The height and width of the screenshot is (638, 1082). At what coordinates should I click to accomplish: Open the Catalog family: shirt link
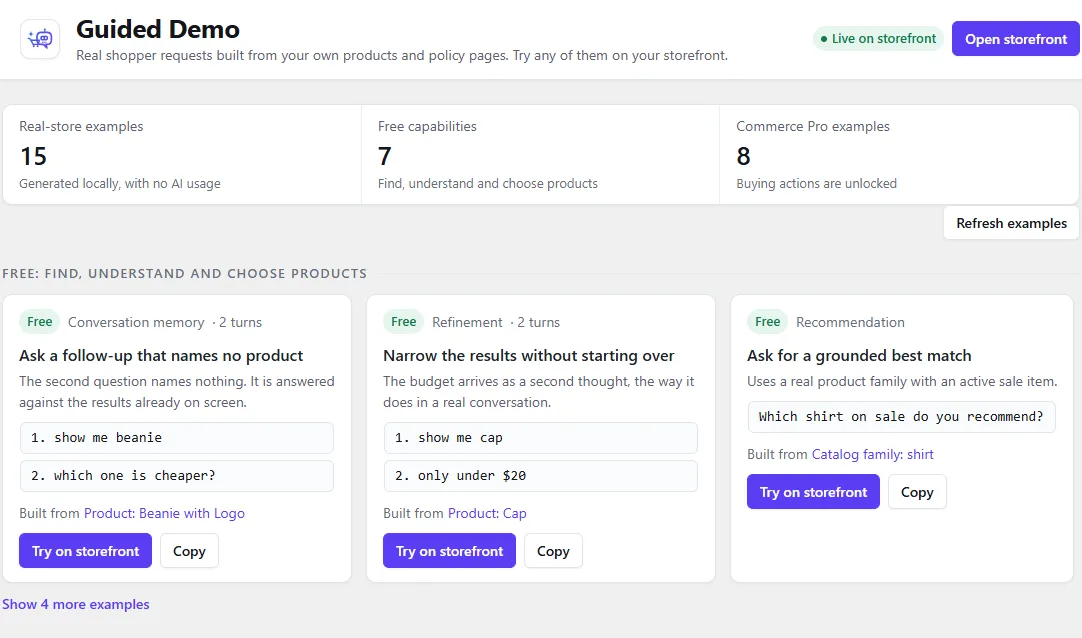pos(872,454)
